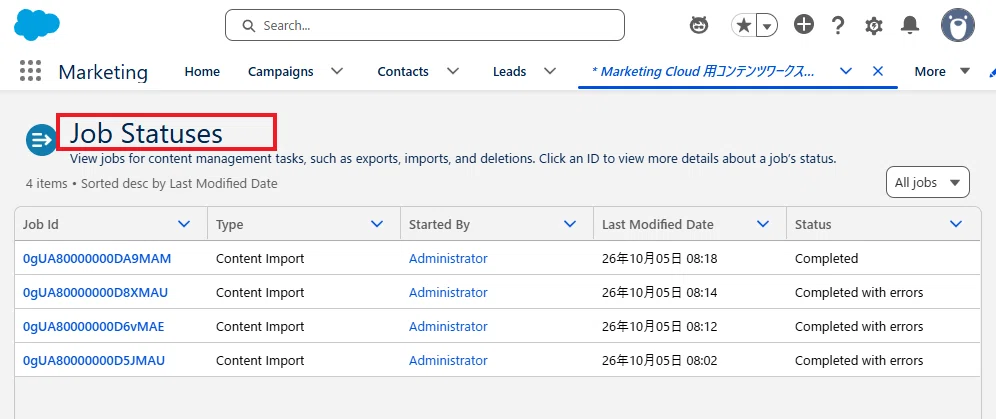
Task: Expand the Leads tab chevron menu
Action: pyautogui.click(x=550, y=71)
